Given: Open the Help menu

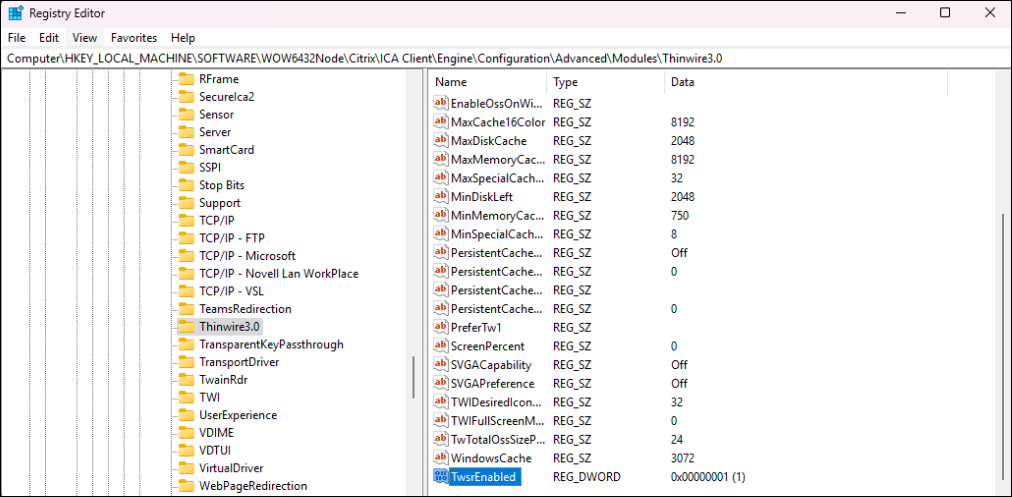Looking at the screenshot, I should click(183, 37).
